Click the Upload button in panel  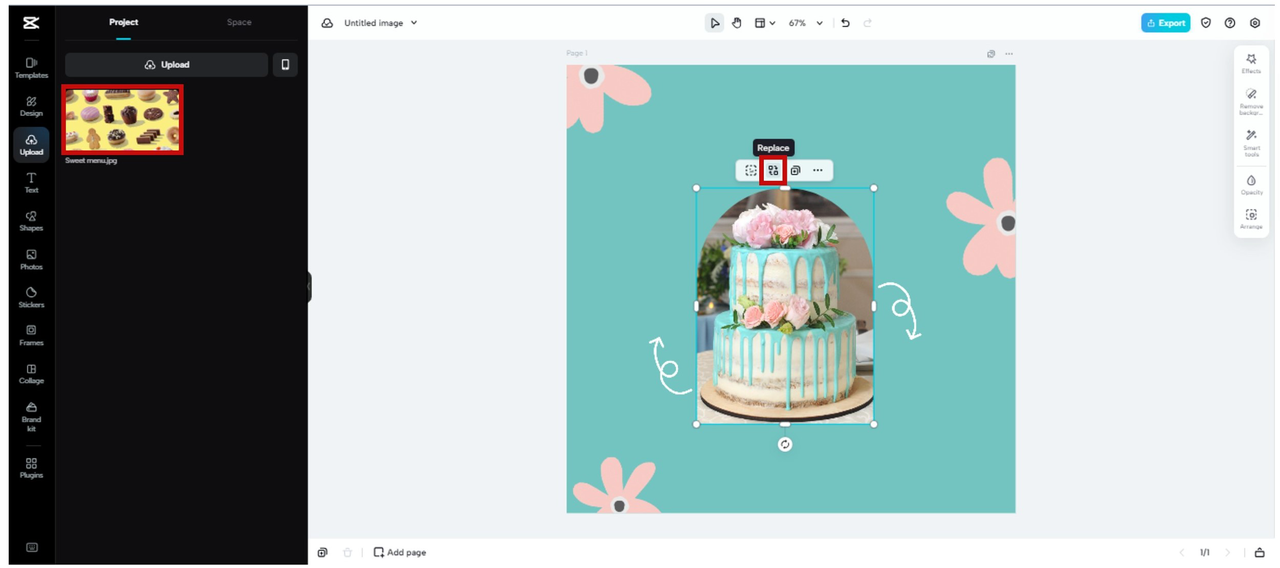coord(167,65)
